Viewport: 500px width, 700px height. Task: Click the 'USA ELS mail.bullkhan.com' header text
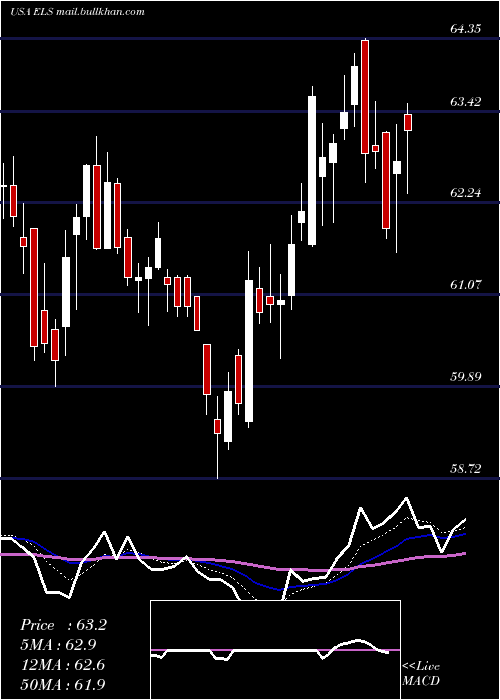(x=77, y=12)
